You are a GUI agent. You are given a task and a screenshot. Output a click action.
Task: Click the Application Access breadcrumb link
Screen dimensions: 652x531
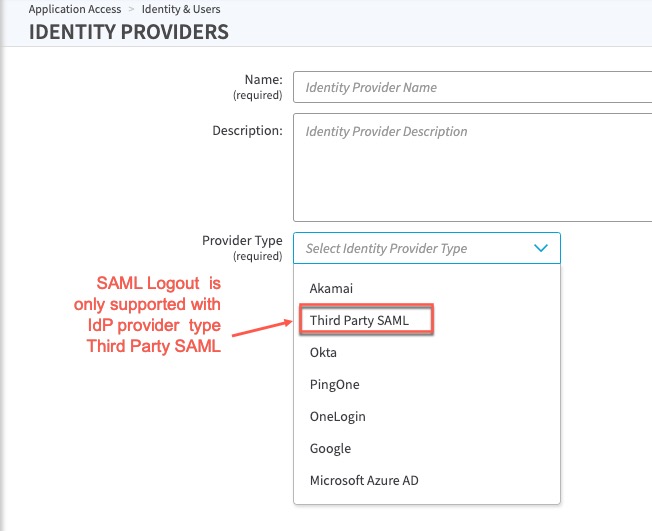click(x=75, y=9)
